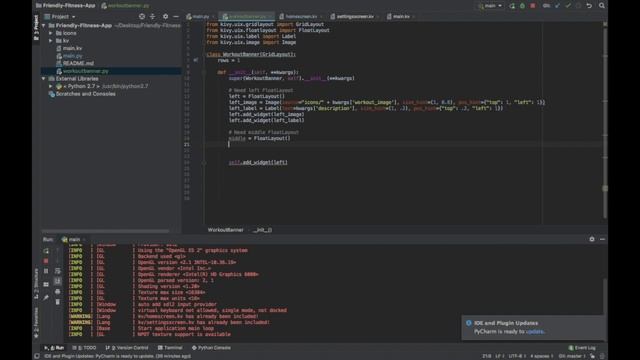The image size is (640, 360).
Task: Stop the run with the red square in top toolbar
Action: [x=533, y=6]
